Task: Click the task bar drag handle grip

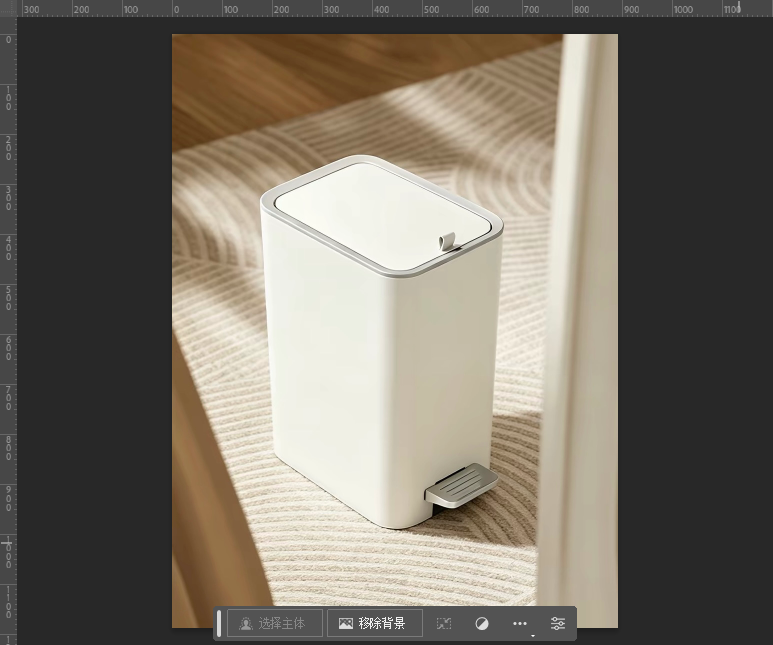Action: coord(219,623)
